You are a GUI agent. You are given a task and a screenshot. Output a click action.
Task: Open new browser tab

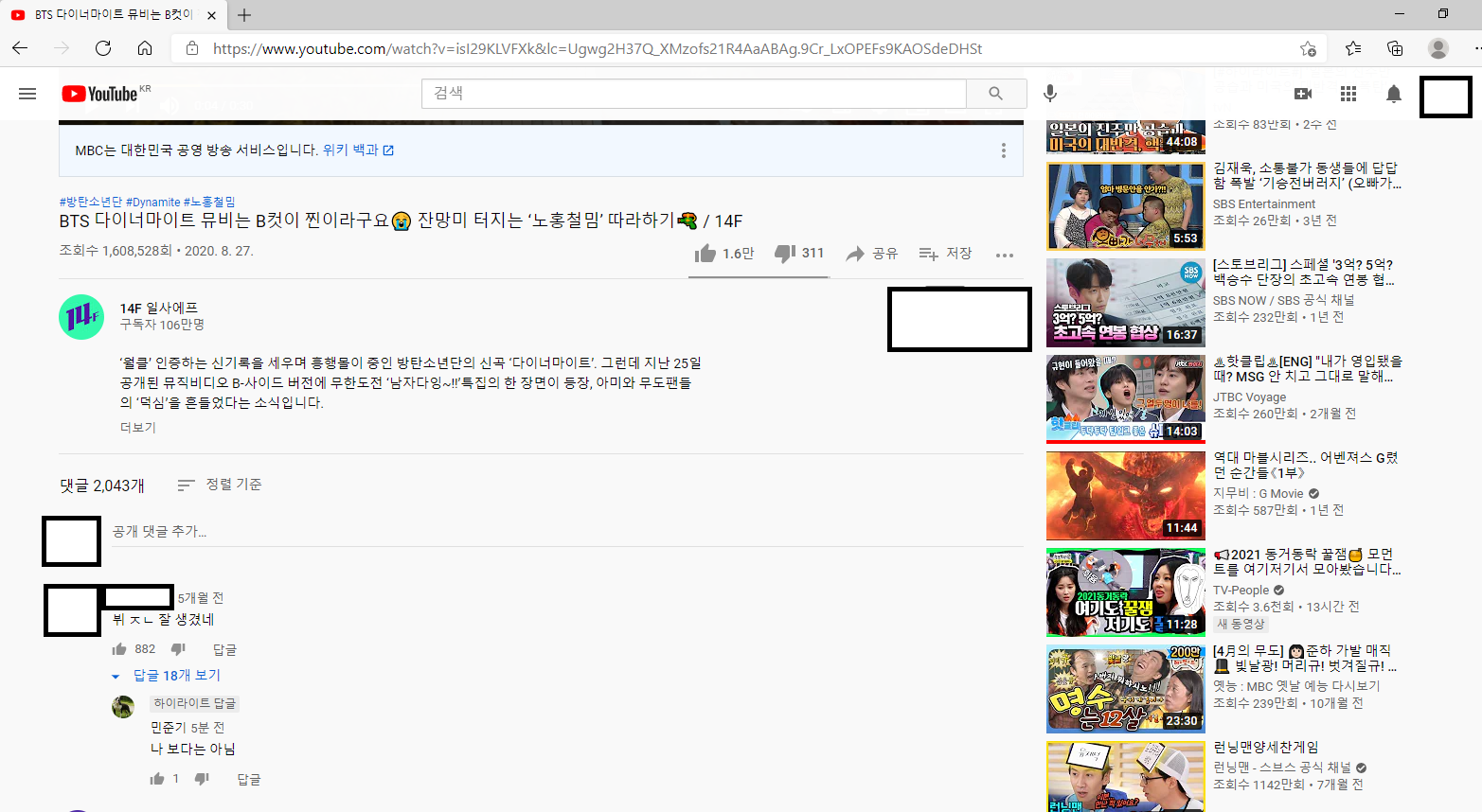[244, 15]
